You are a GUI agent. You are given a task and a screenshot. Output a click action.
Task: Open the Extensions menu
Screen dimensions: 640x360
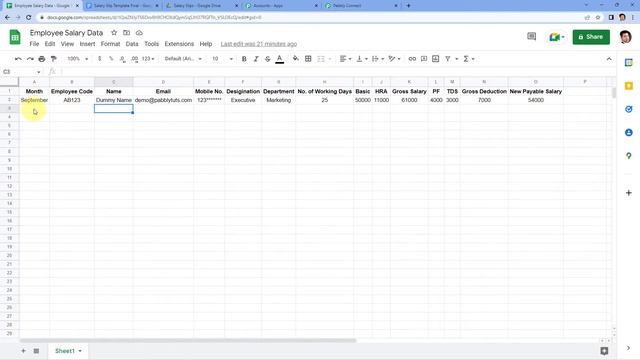point(179,44)
